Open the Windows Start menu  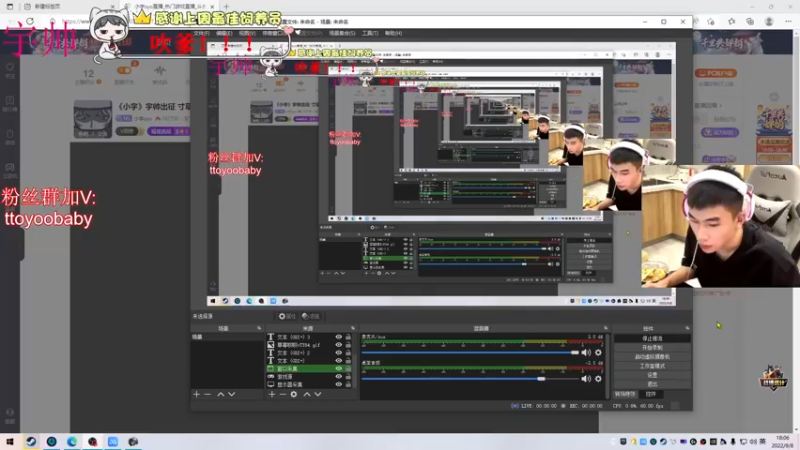coord(10,441)
